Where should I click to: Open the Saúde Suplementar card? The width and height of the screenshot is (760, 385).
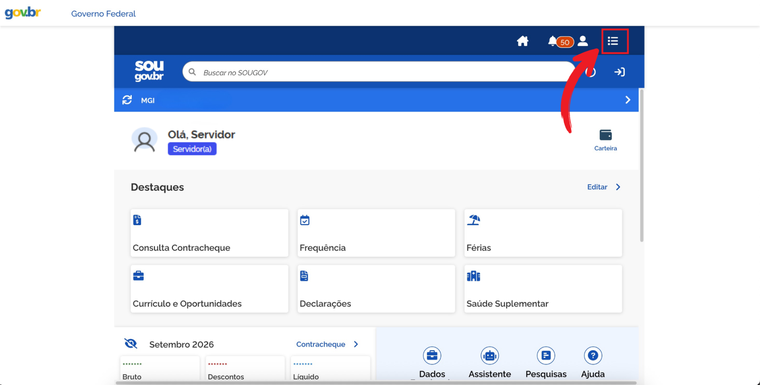coord(543,289)
